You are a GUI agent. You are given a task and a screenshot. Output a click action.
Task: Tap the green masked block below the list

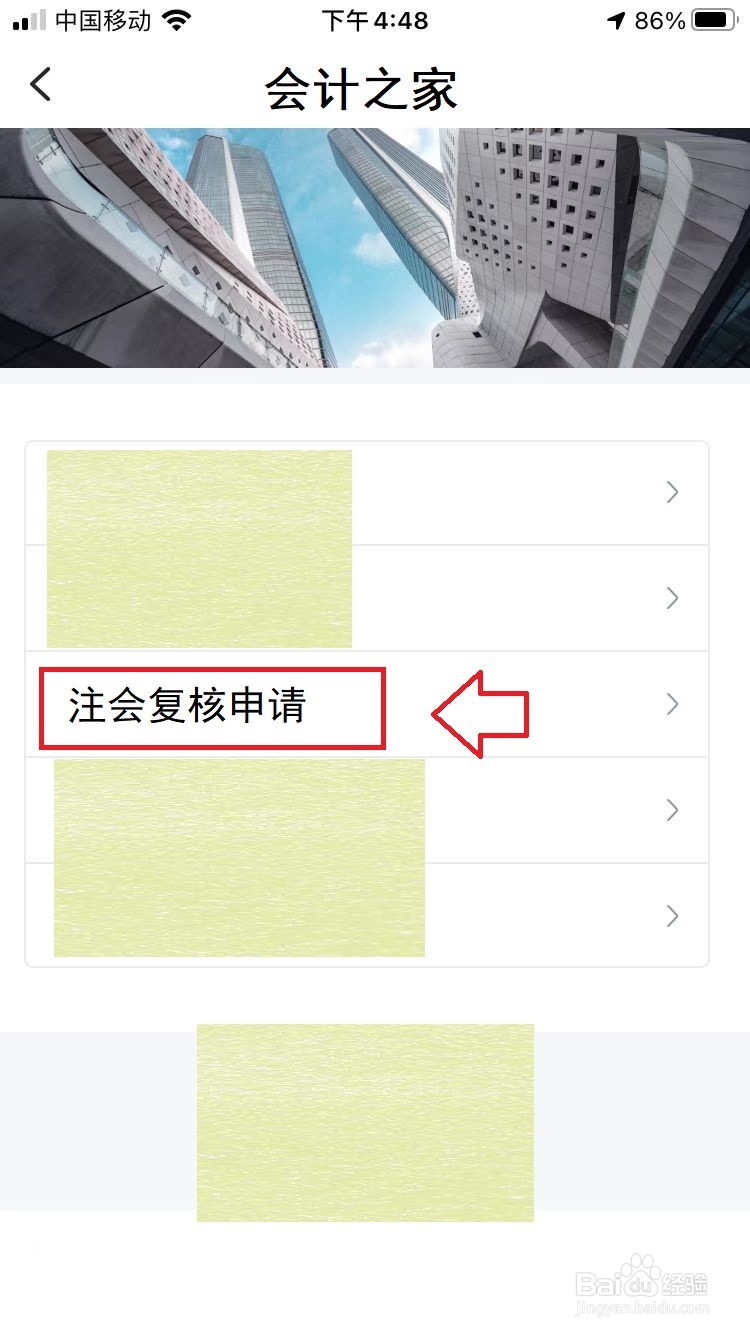365,1122
